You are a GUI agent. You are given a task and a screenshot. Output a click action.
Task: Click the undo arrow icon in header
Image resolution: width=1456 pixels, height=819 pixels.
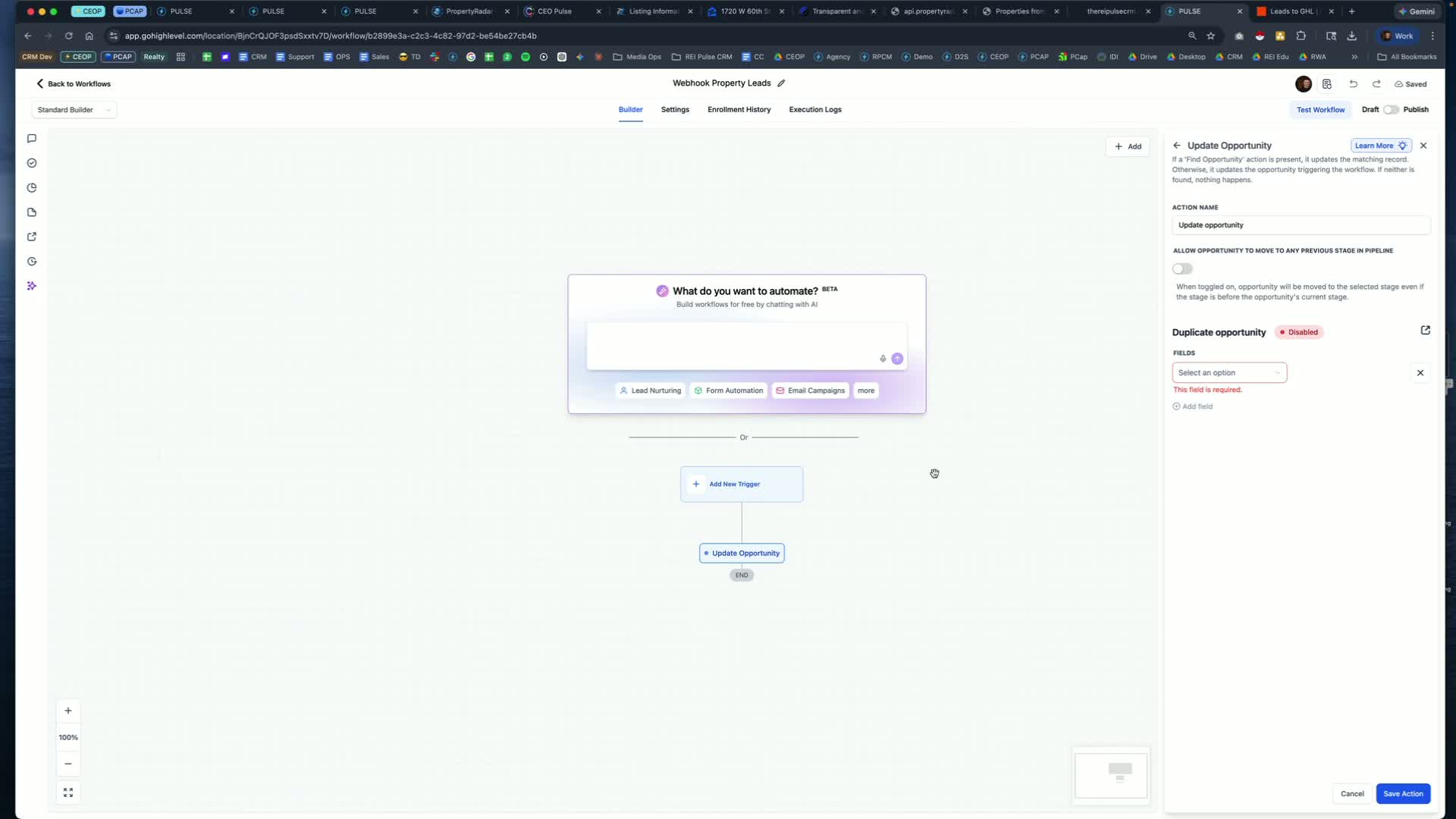1354,84
